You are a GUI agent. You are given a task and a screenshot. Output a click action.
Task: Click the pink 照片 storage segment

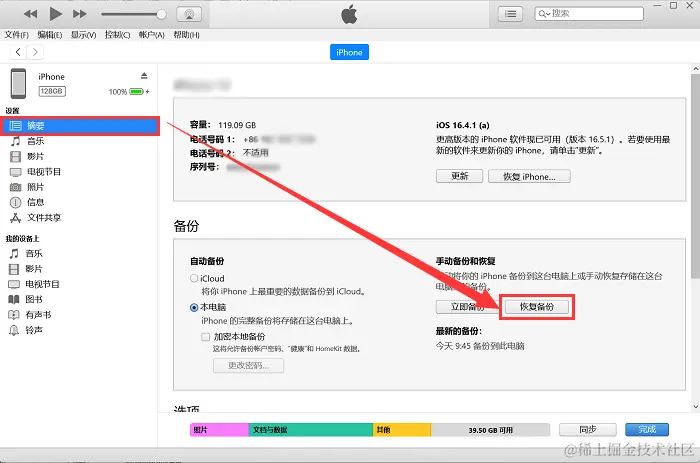pos(219,430)
